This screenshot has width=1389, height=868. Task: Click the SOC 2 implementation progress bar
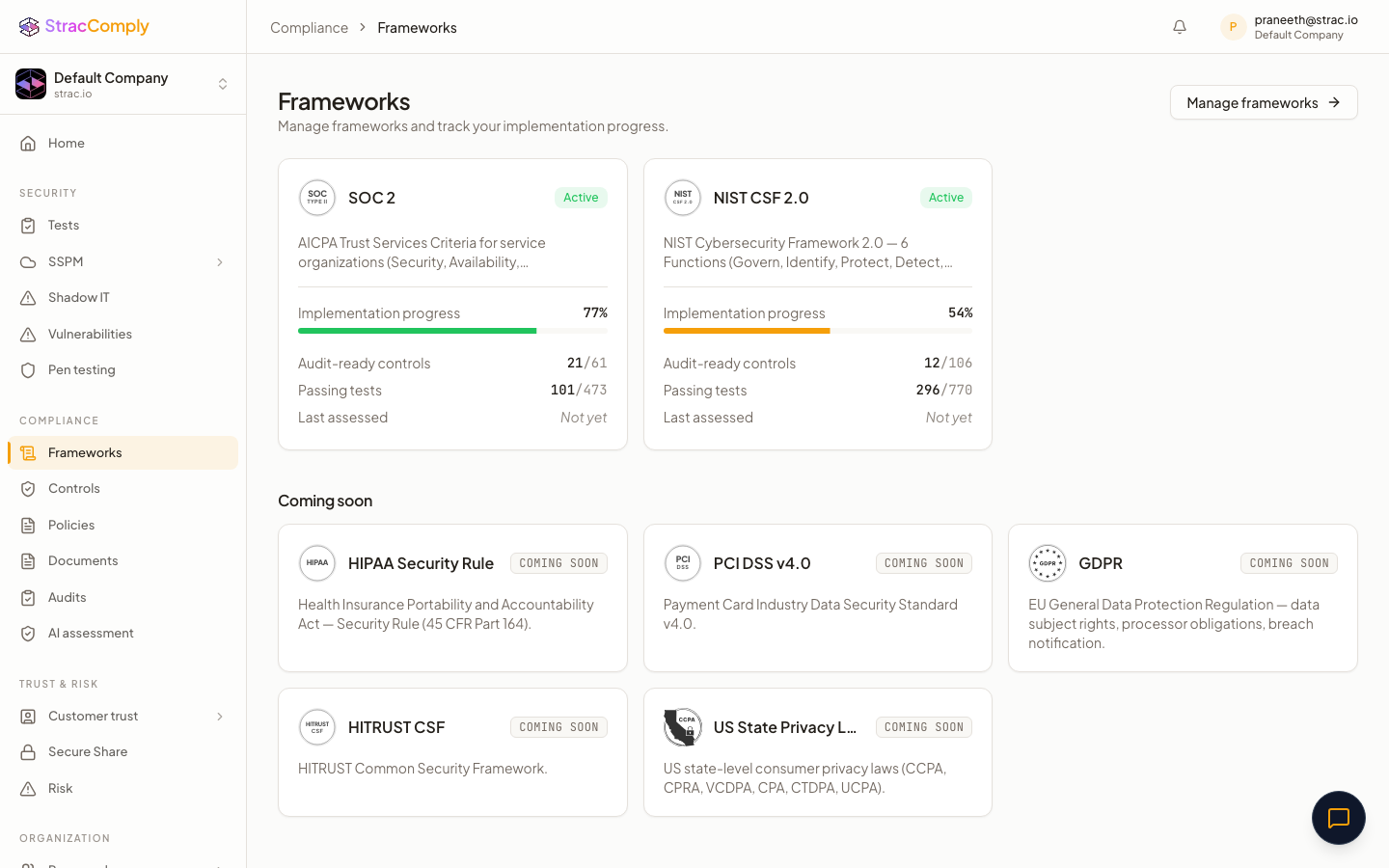click(452, 331)
